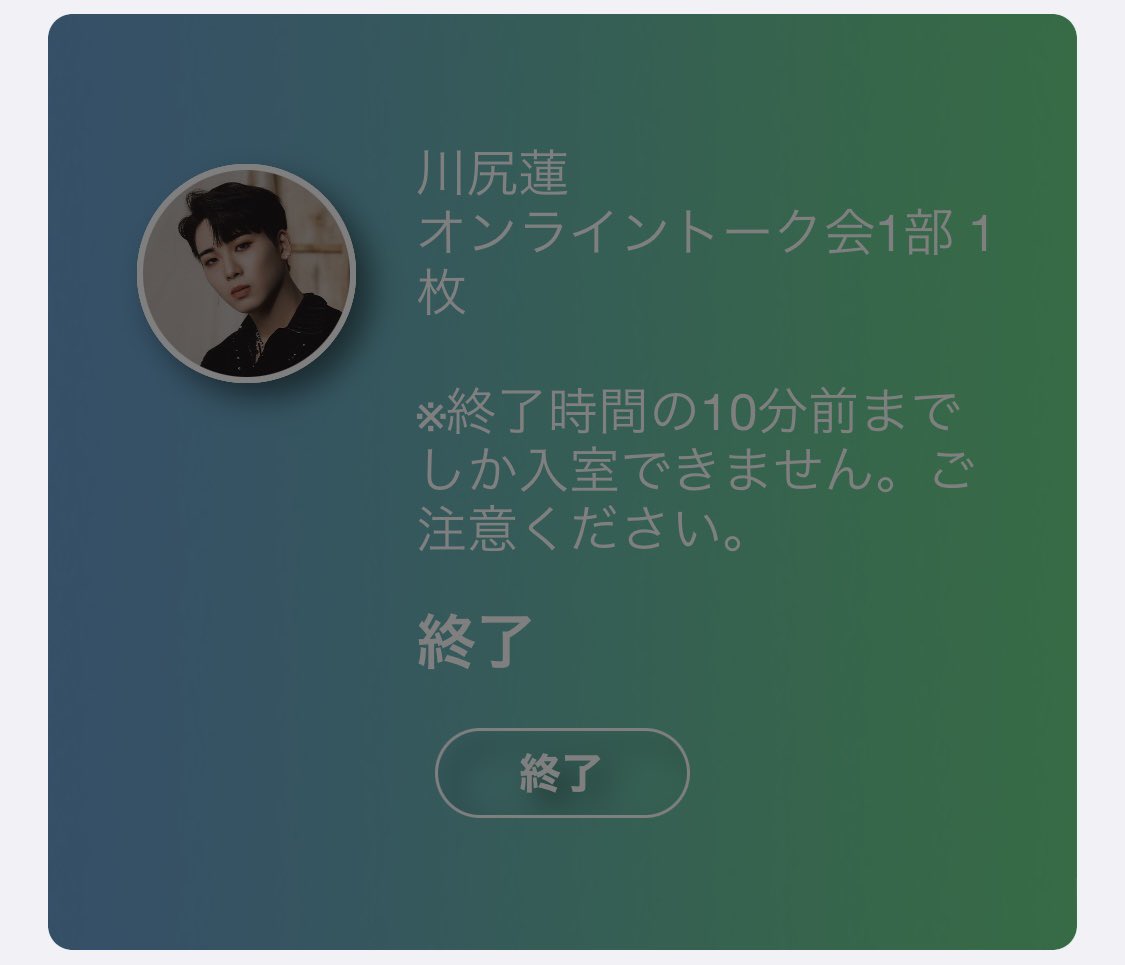
Task: Select the name 川尻蓮
Action: pyautogui.click(x=493, y=174)
